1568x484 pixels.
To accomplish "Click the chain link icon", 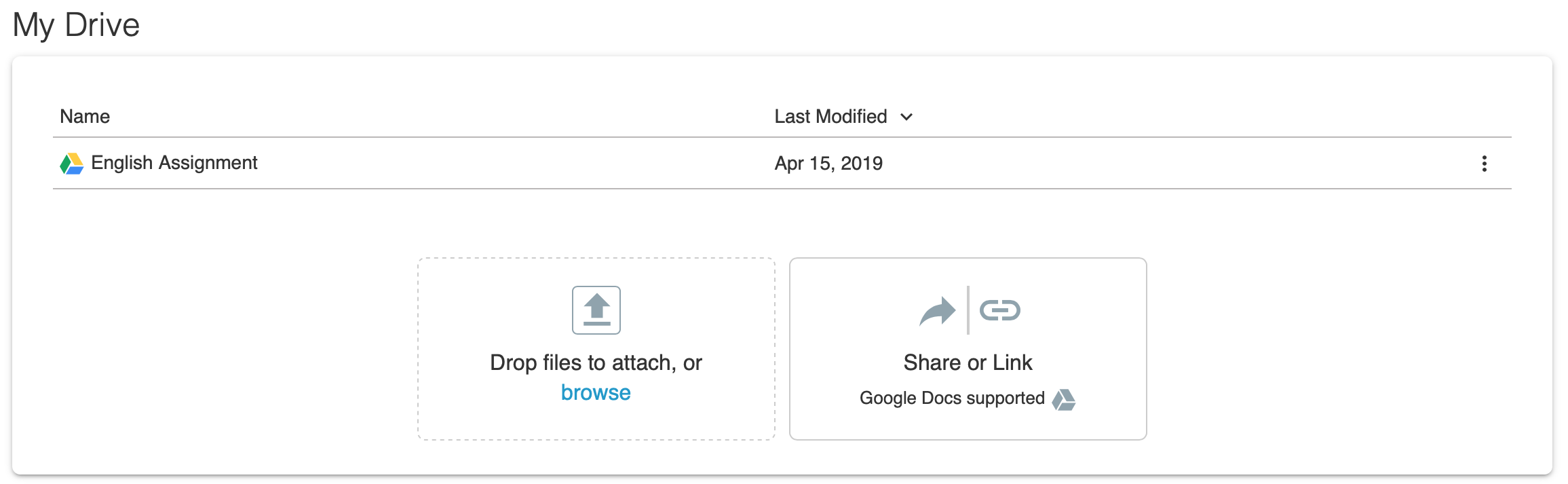I will [1000, 310].
